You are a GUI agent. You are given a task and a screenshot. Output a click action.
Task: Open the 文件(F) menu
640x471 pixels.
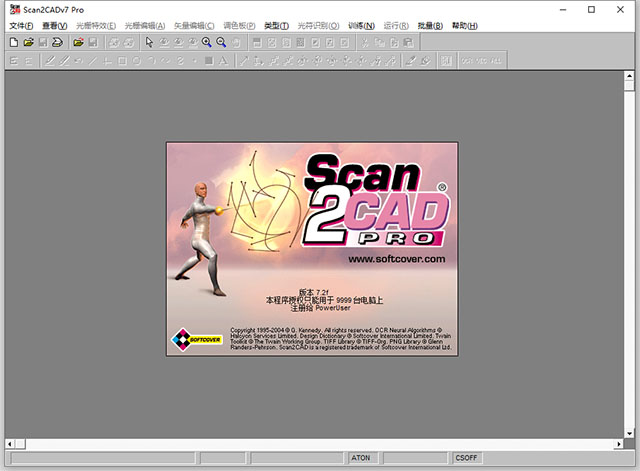(21, 25)
